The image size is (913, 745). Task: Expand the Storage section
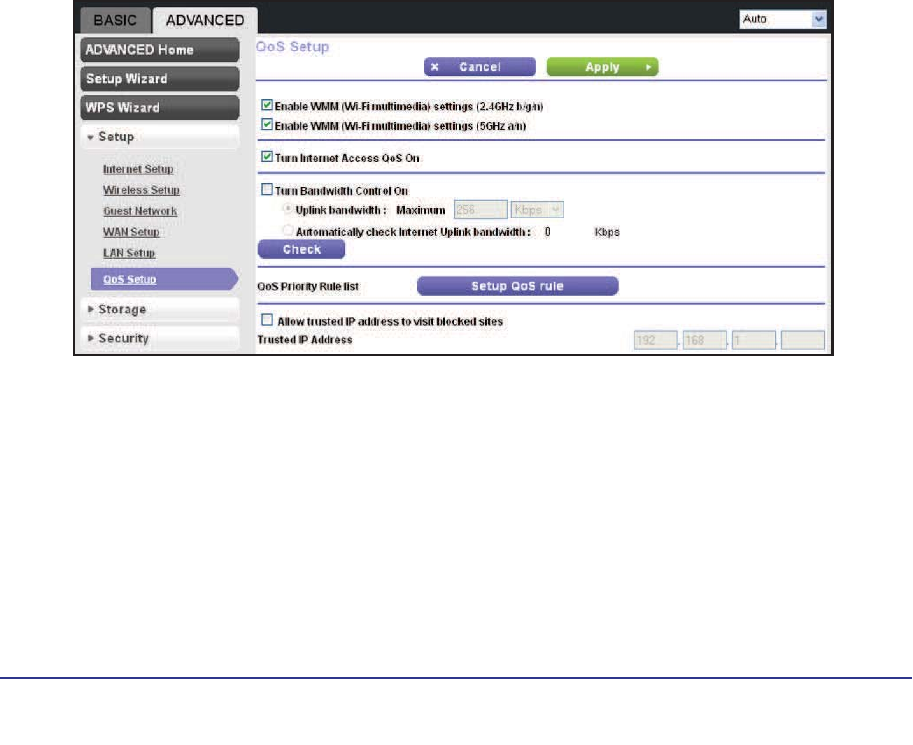pyautogui.click(x=160, y=309)
